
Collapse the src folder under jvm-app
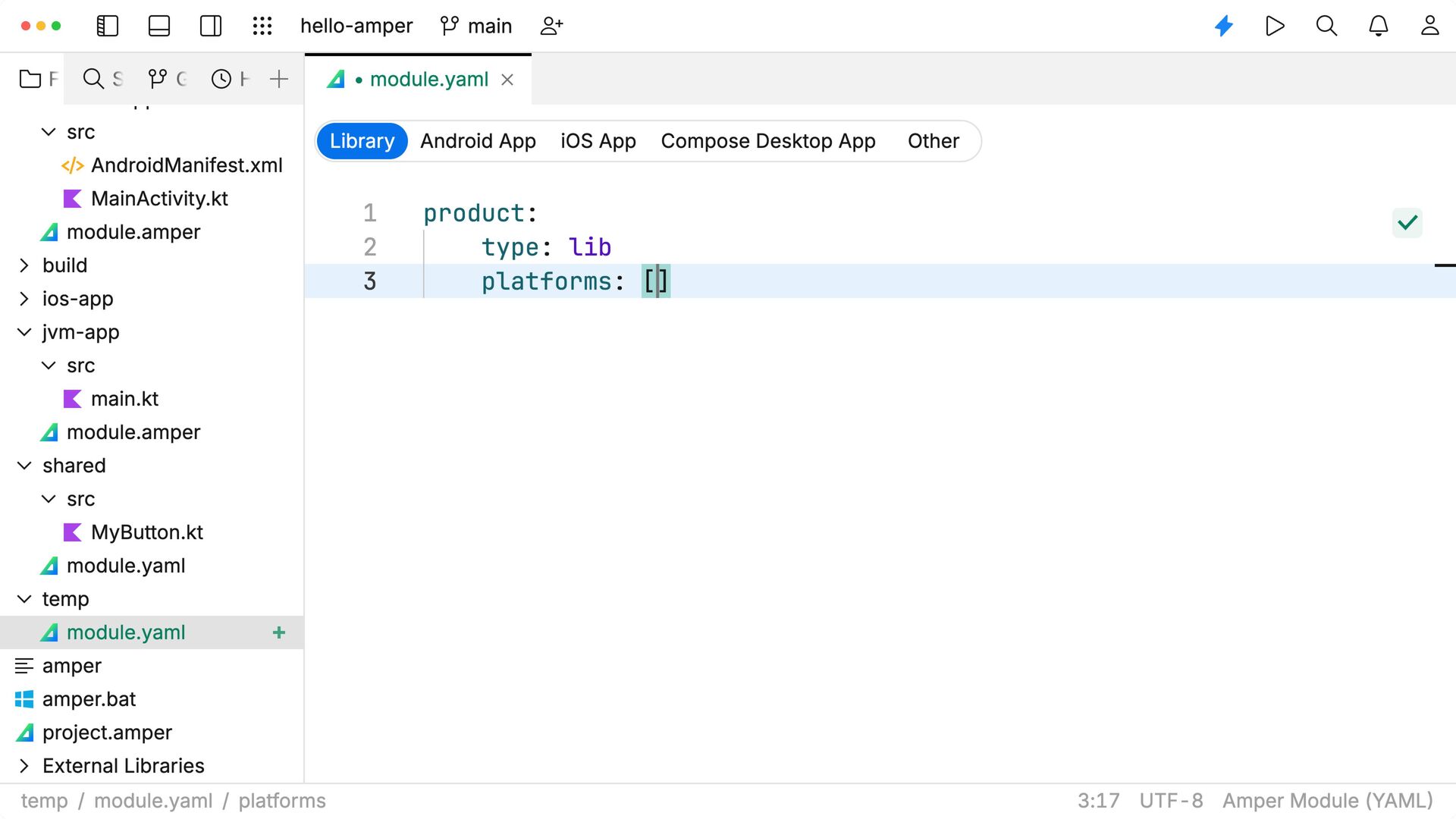click(49, 366)
